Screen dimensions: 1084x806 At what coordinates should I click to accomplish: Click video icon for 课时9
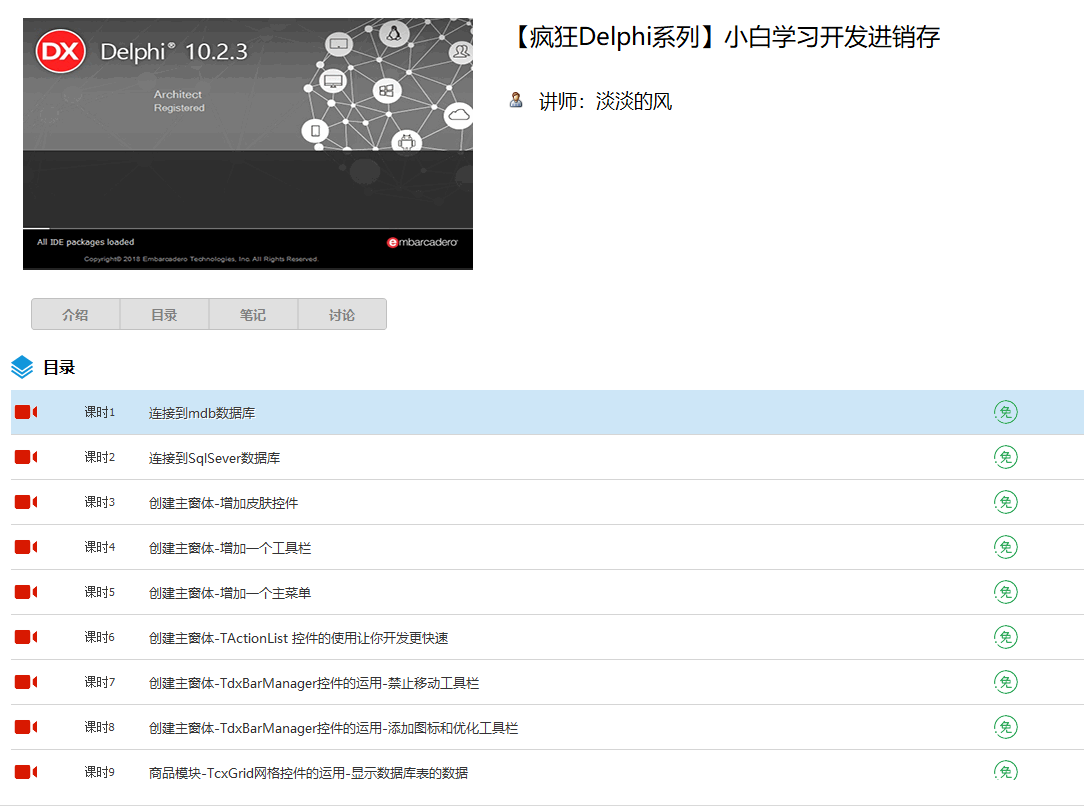pyautogui.click(x=26, y=771)
